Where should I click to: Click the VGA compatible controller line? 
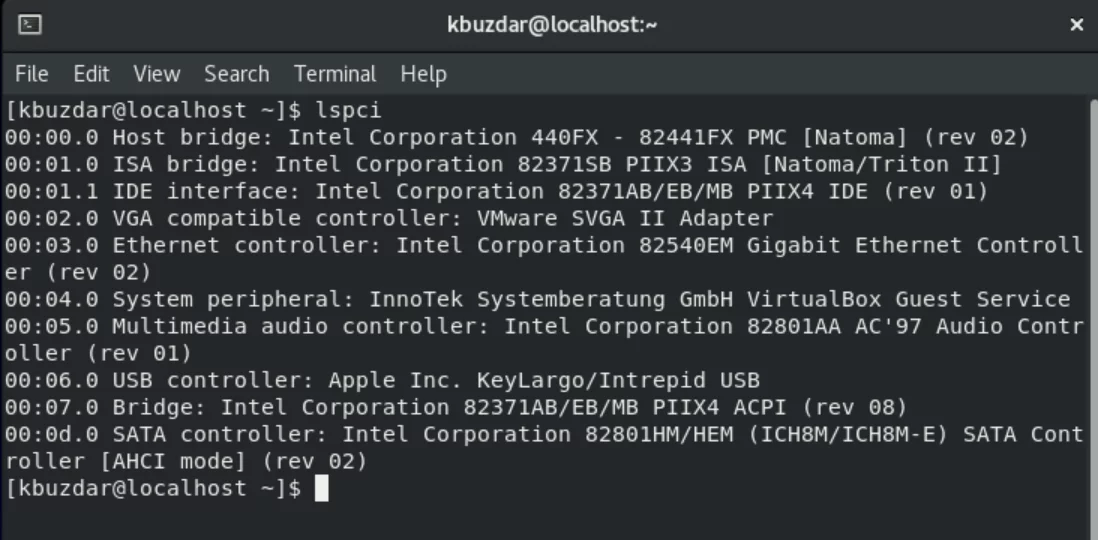389,219
